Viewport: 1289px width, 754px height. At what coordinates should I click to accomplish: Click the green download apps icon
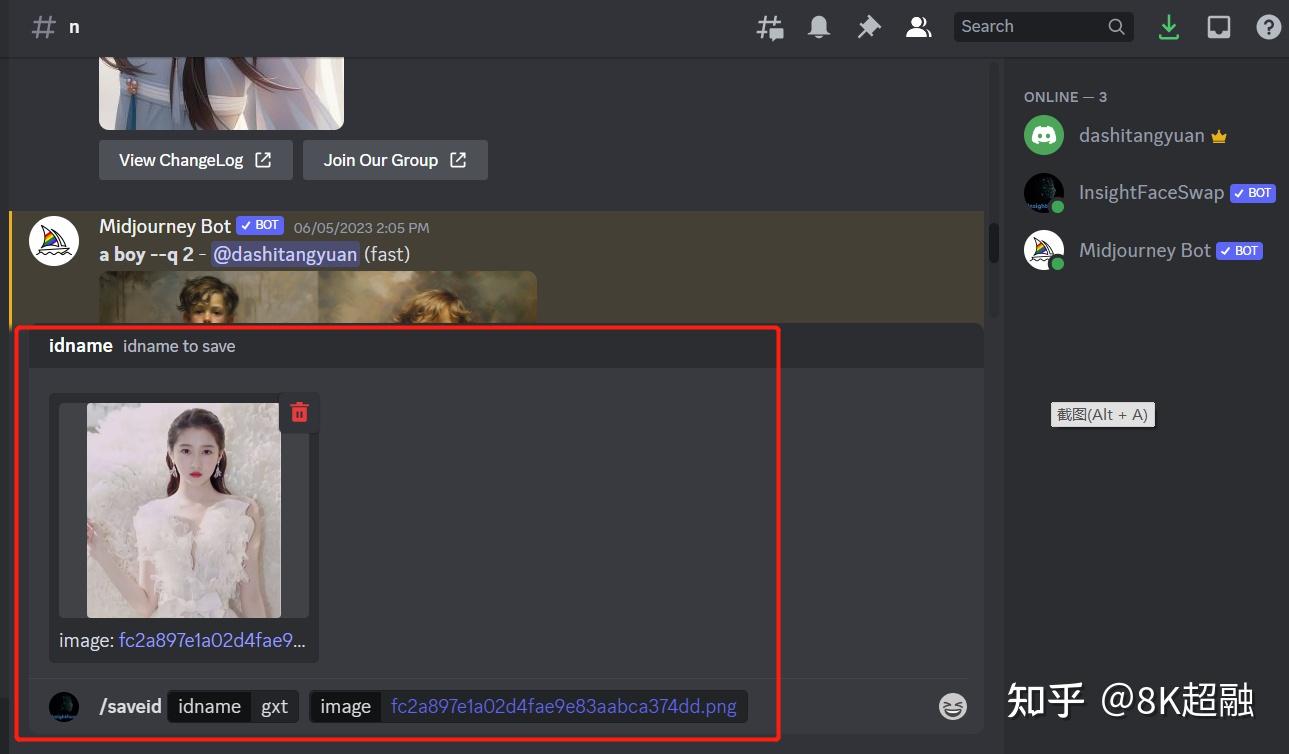(1169, 27)
